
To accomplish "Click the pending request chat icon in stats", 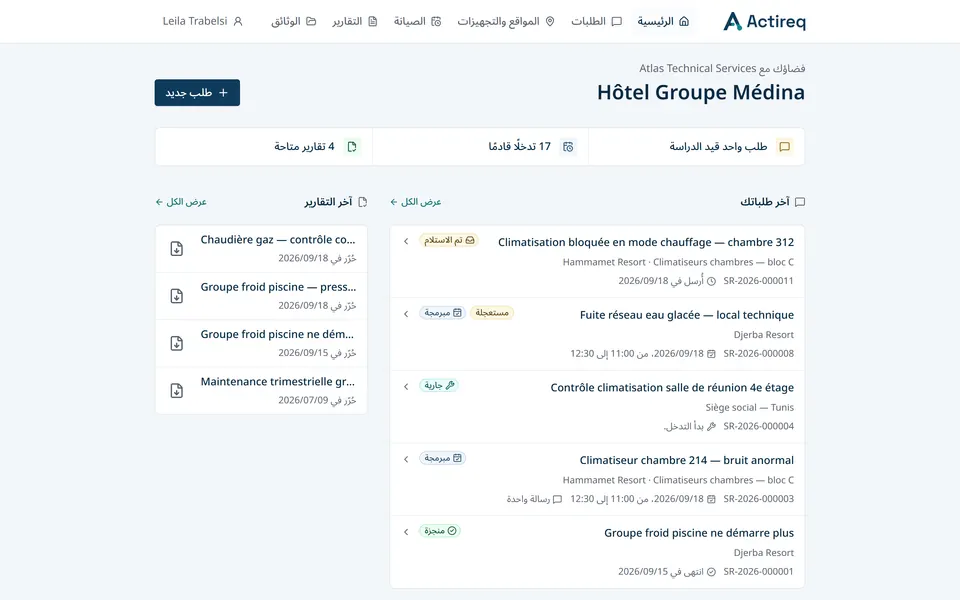I will pyautogui.click(x=784, y=146).
